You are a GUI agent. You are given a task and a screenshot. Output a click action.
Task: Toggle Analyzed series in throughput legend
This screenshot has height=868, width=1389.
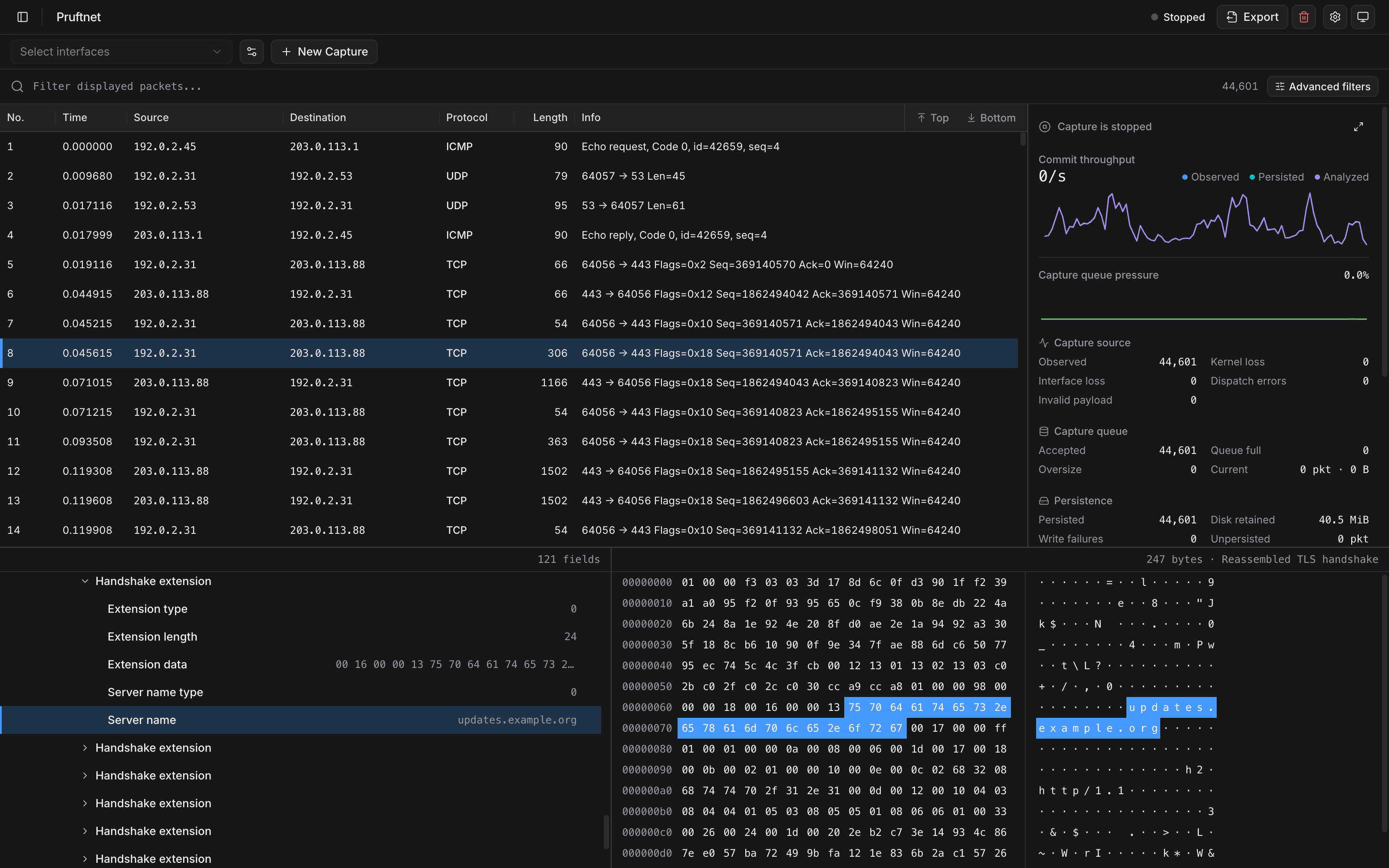pyautogui.click(x=1341, y=178)
